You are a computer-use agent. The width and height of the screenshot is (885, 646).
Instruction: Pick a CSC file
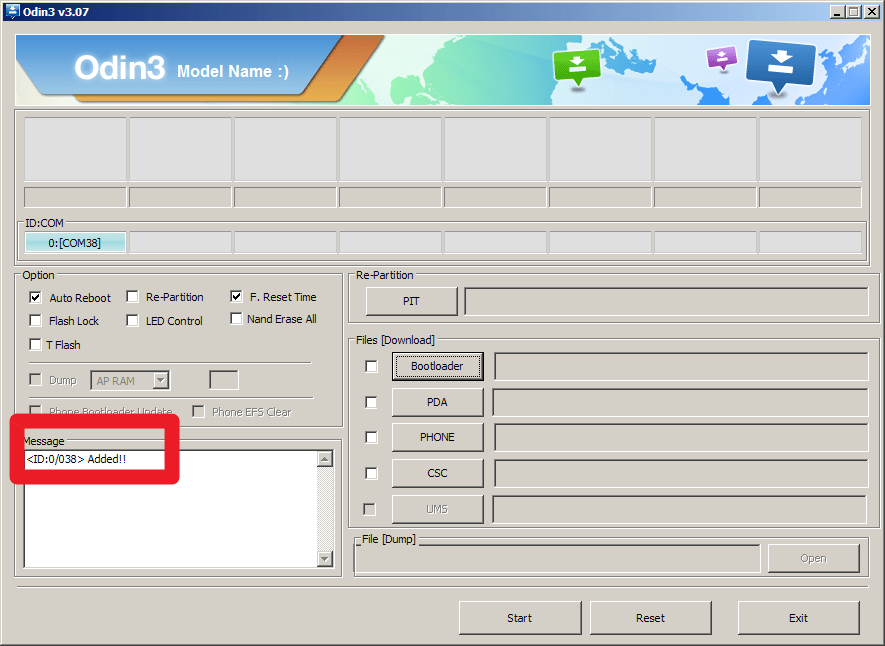click(437, 473)
